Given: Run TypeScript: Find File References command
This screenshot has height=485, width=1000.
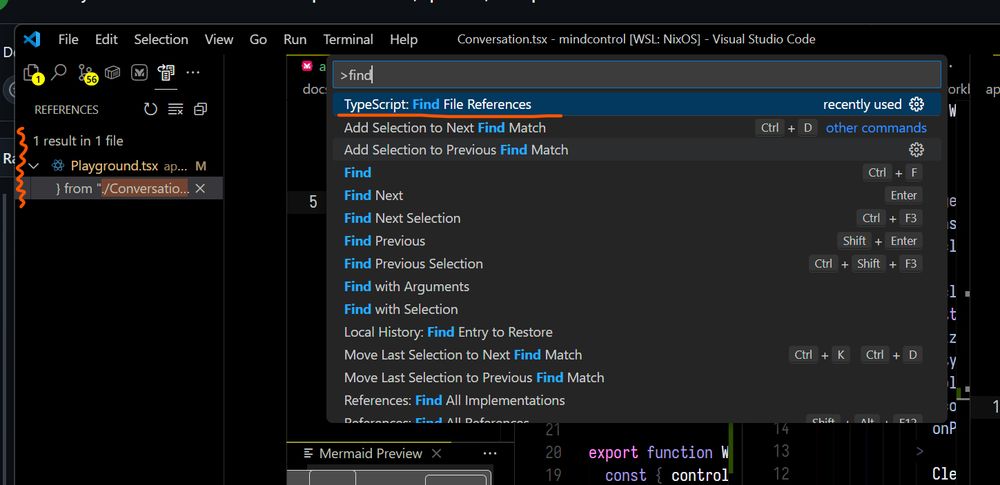Looking at the screenshot, I should point(636,104).
